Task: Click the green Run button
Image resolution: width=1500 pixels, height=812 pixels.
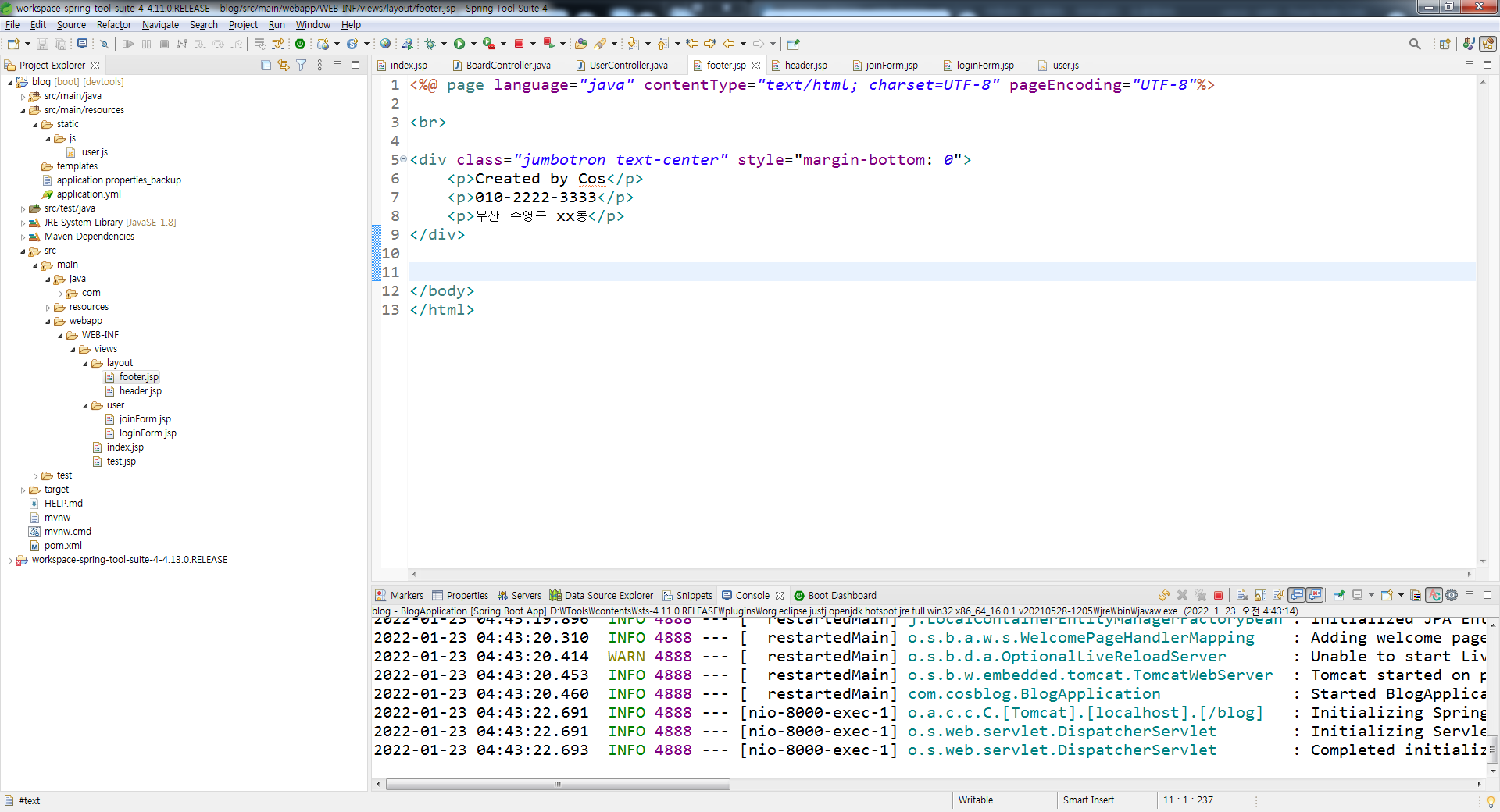Action: click(459, 44)
